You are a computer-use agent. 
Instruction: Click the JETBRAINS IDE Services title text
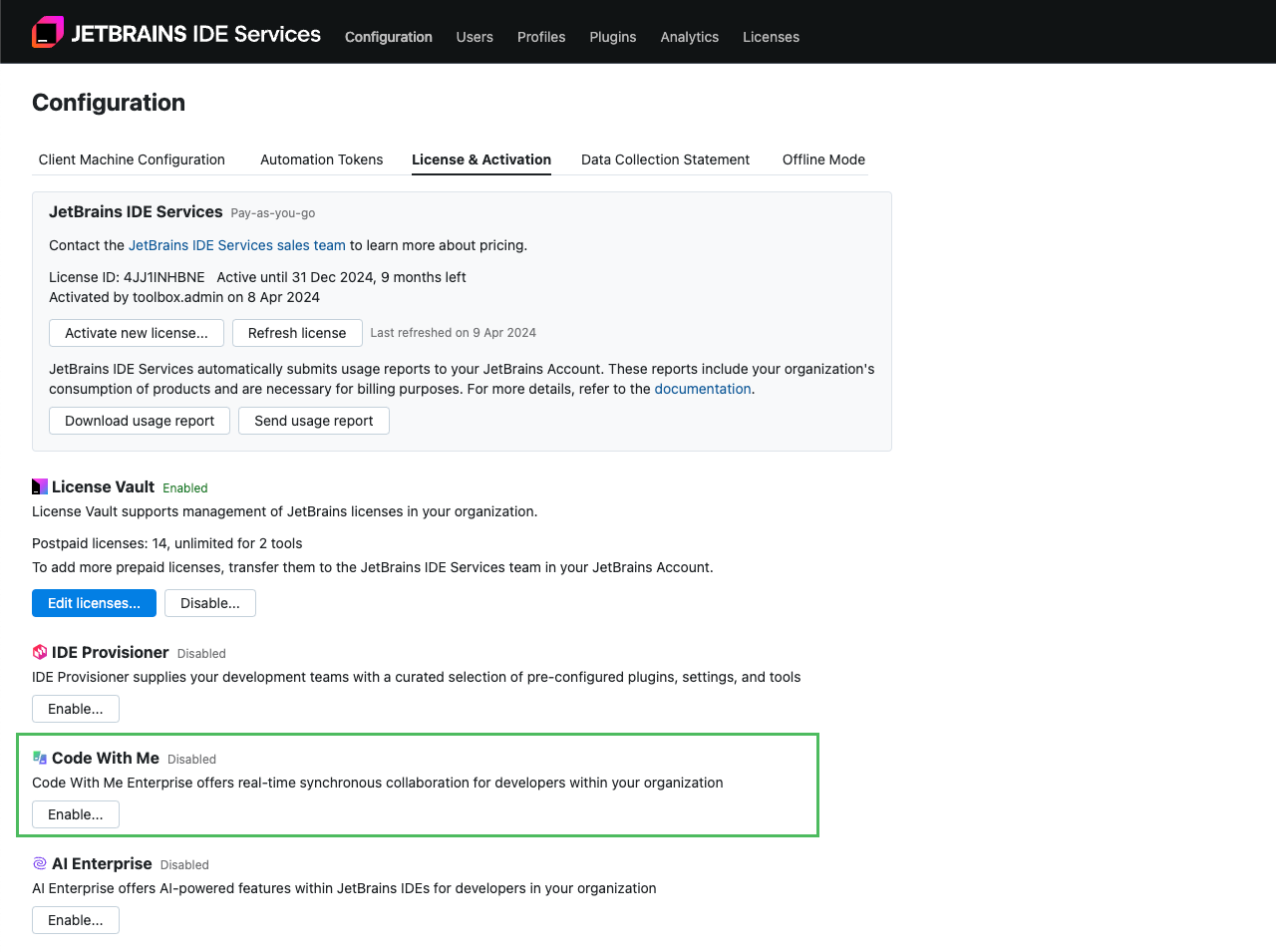[x=195, y=34]
